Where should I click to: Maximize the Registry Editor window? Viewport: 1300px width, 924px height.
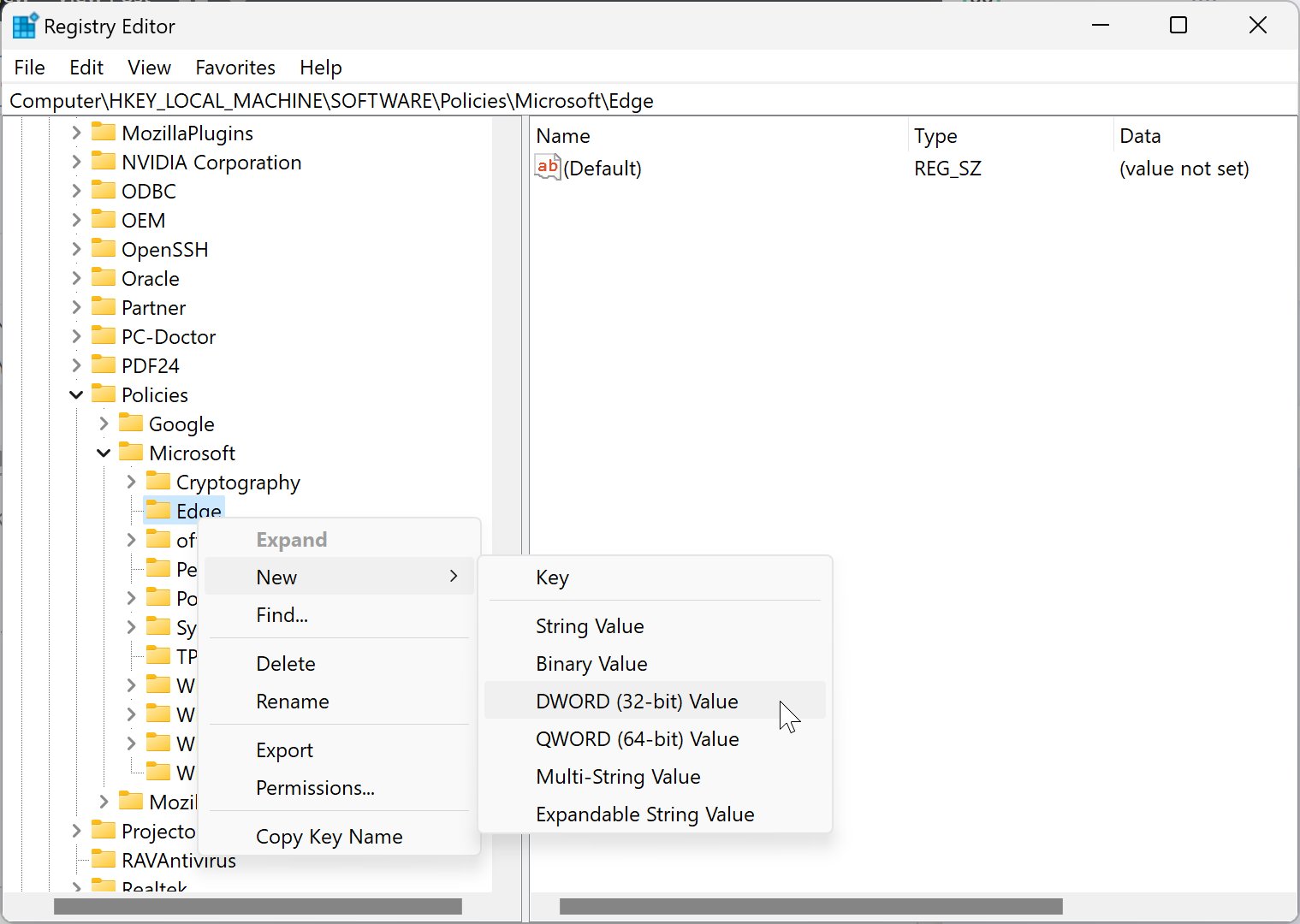click(x=1178, y=26)
